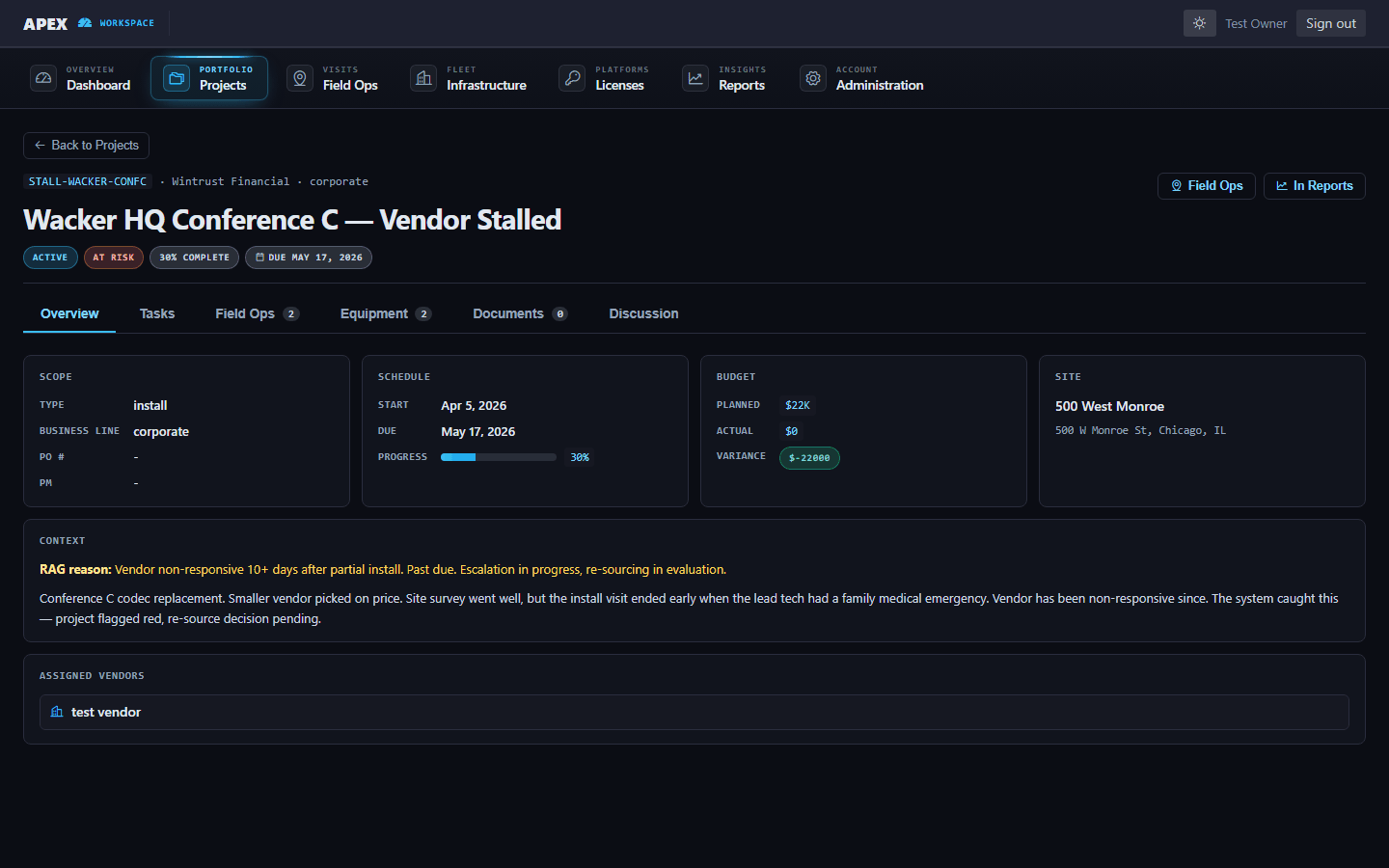Click the 500 W Monroe St, Chicago address
1389x868 pixels.
point(1140,431)
